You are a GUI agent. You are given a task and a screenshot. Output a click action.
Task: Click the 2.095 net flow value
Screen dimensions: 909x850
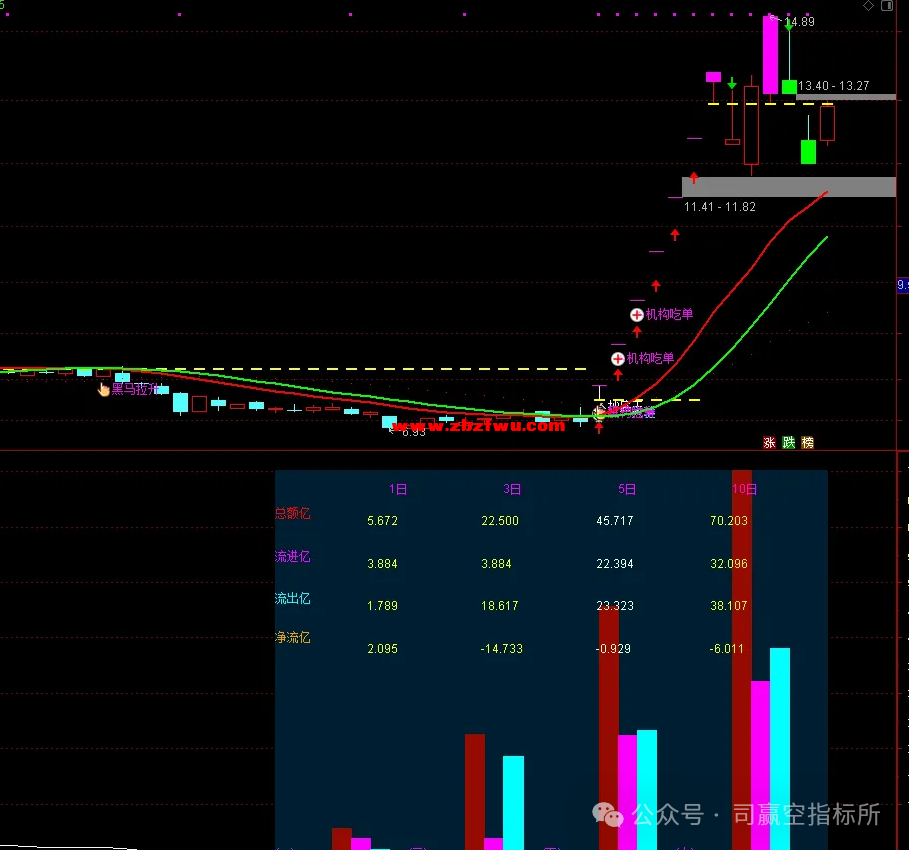coord(383,649)
